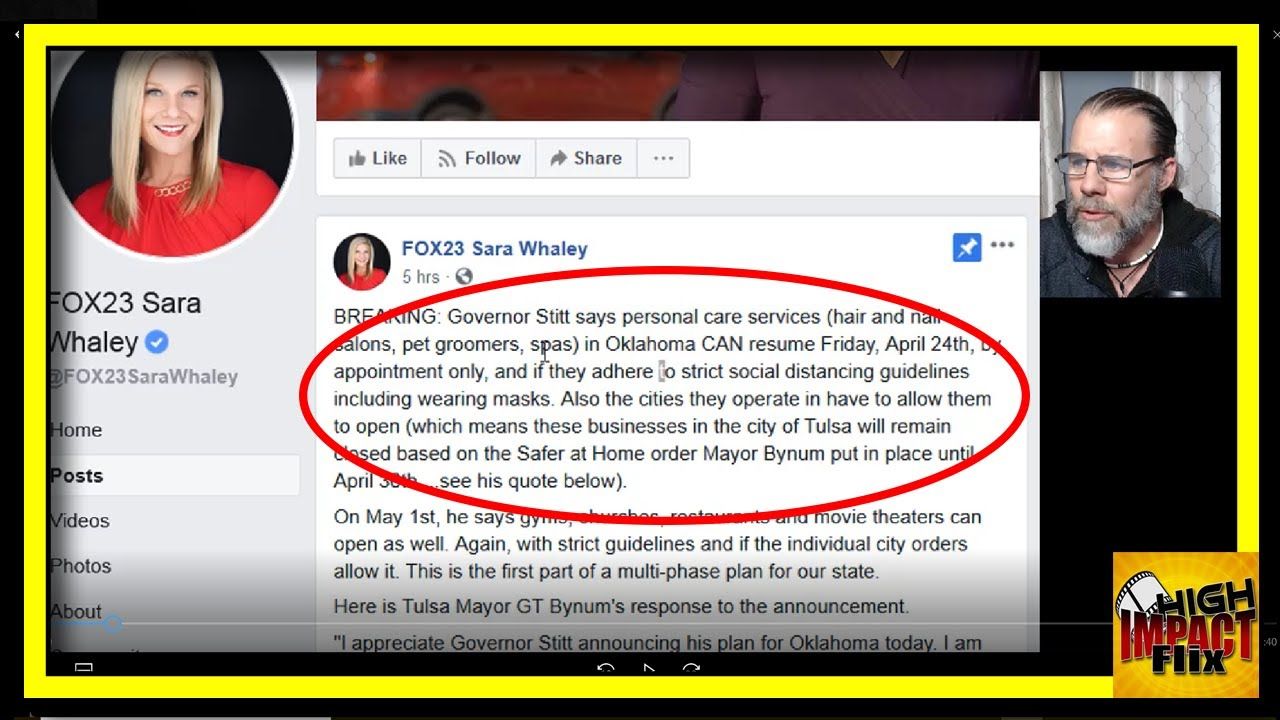Share the page using the Share button

(x=585, y=158)
